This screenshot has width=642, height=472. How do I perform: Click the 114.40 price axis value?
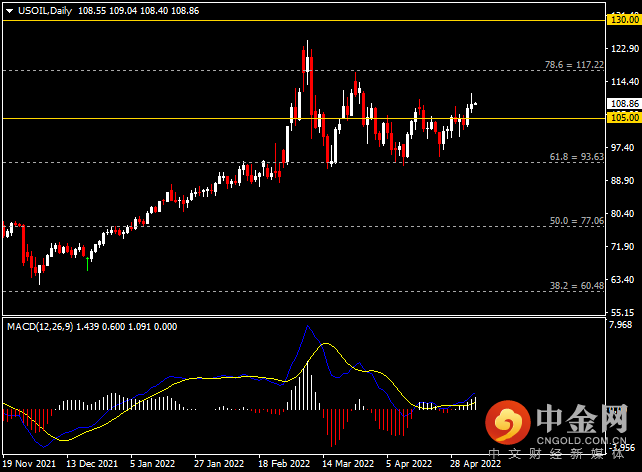click(625, 81)
